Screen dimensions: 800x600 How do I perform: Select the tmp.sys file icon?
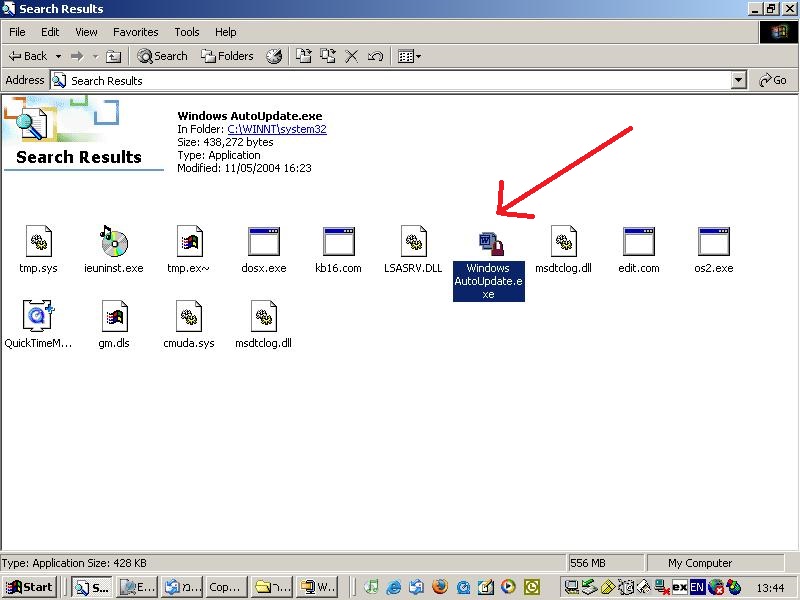(x=38, y=241)
